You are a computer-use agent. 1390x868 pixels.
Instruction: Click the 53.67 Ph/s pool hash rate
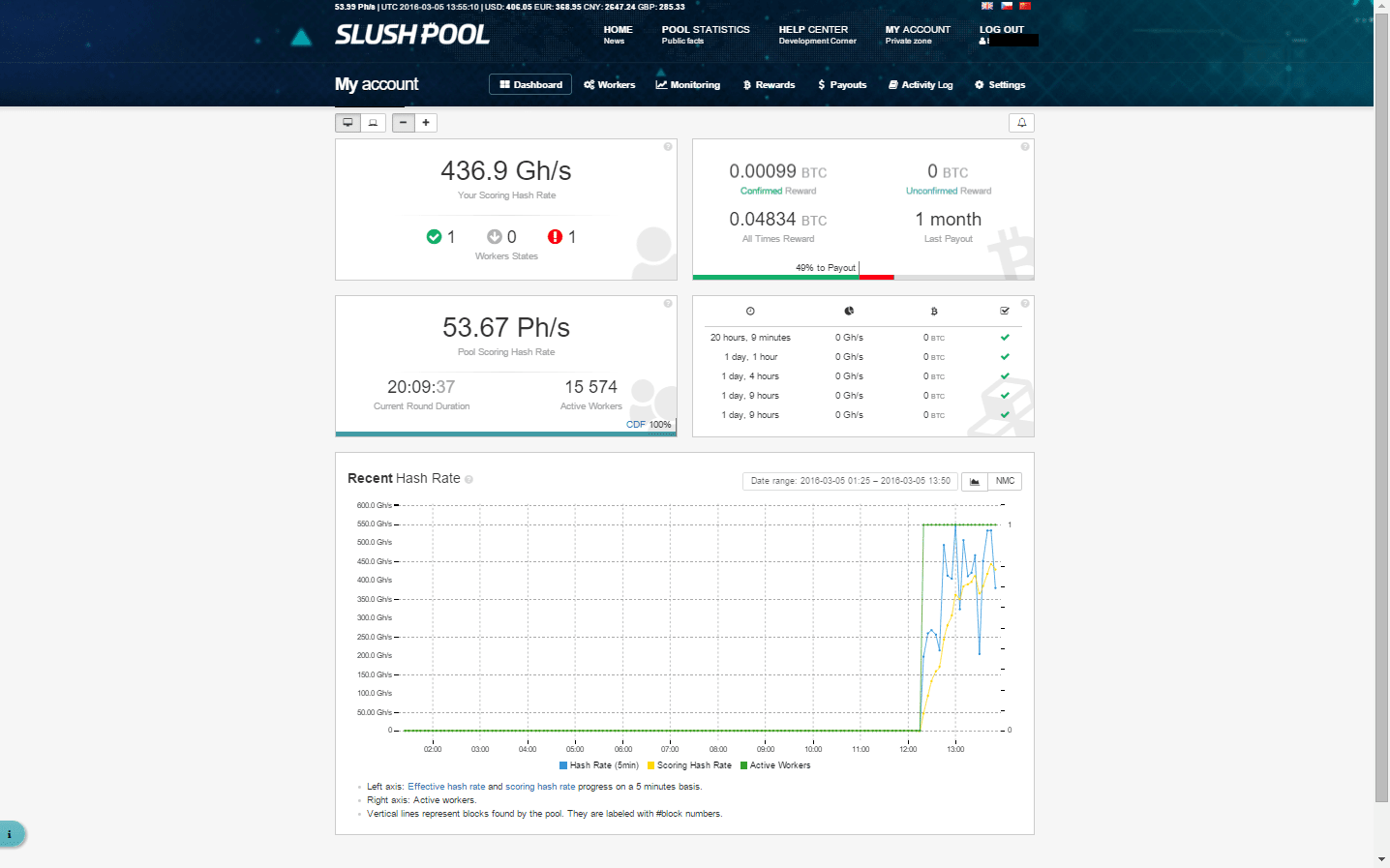[506, 328]
